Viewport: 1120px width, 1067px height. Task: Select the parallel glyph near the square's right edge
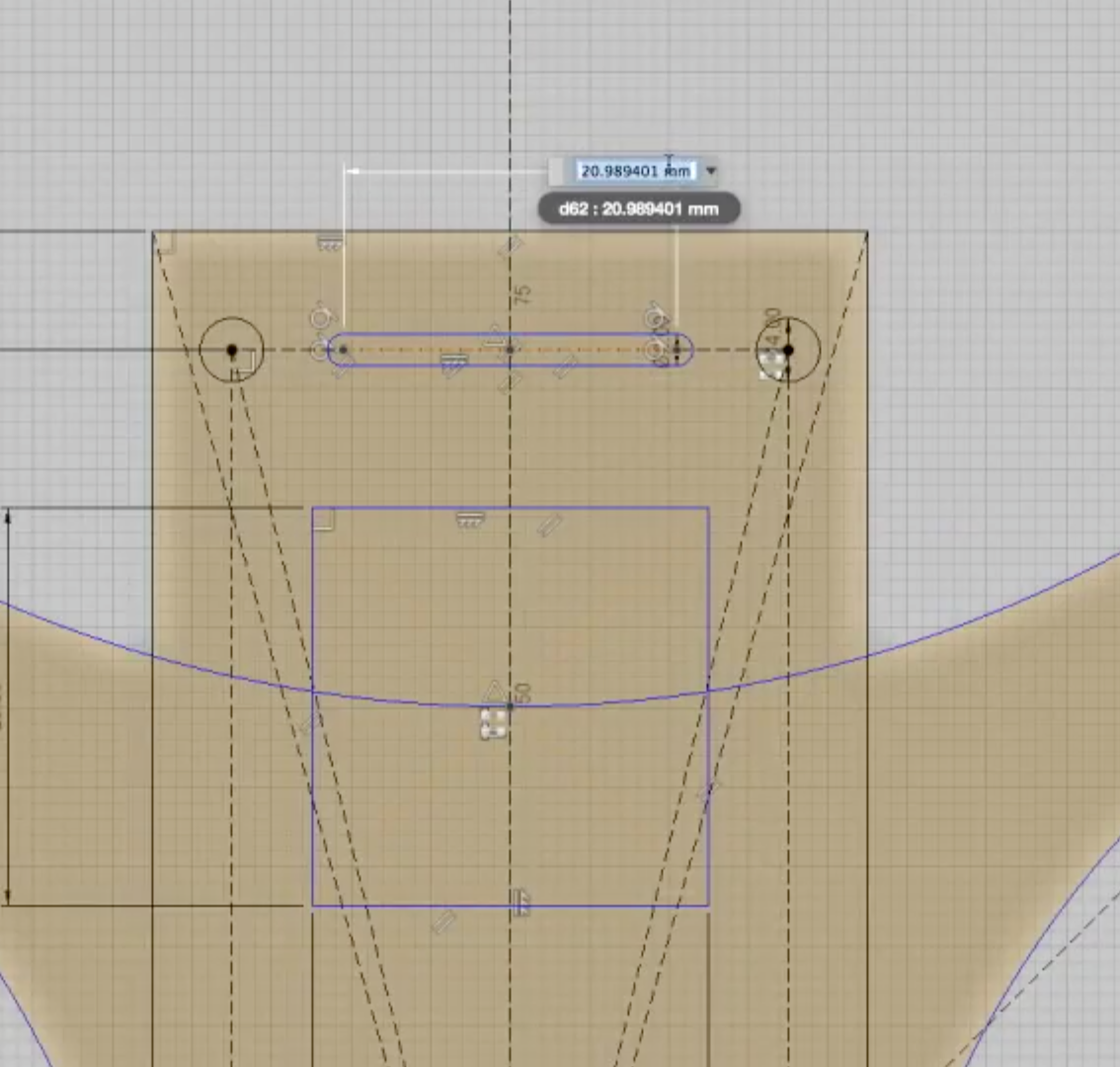711,790
